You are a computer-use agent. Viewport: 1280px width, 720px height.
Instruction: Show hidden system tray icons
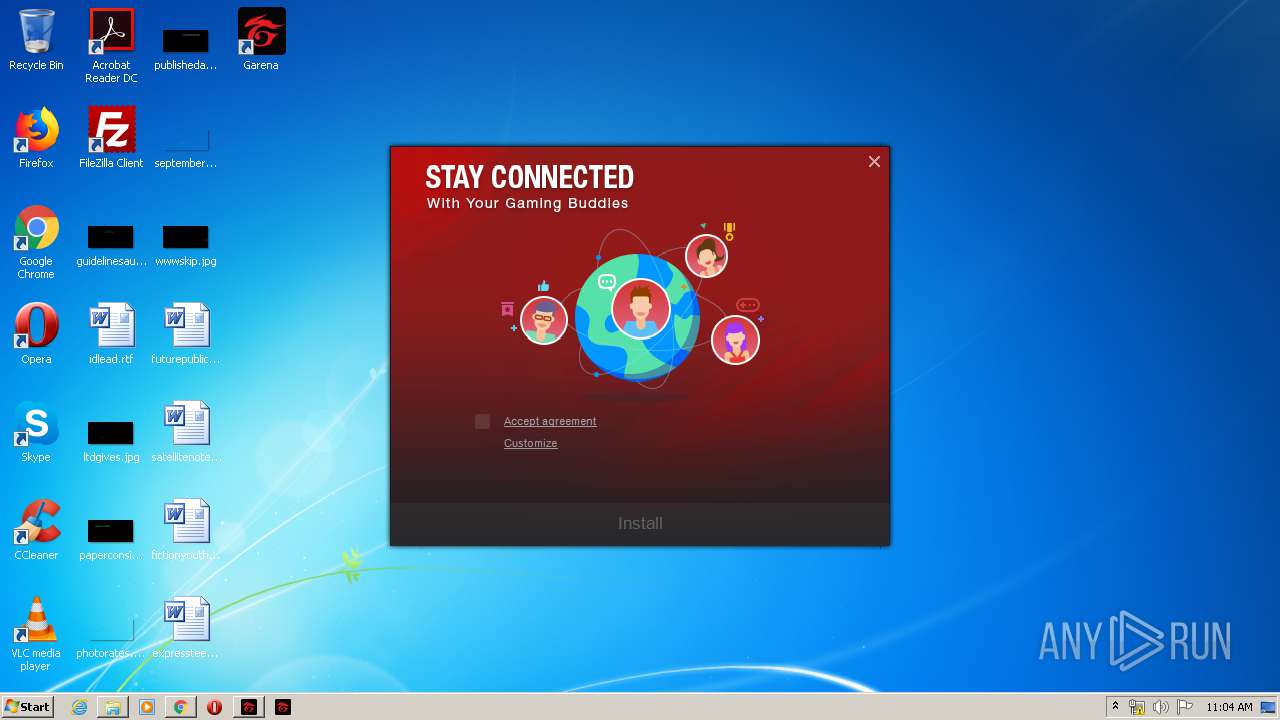tap(1116, 707)
